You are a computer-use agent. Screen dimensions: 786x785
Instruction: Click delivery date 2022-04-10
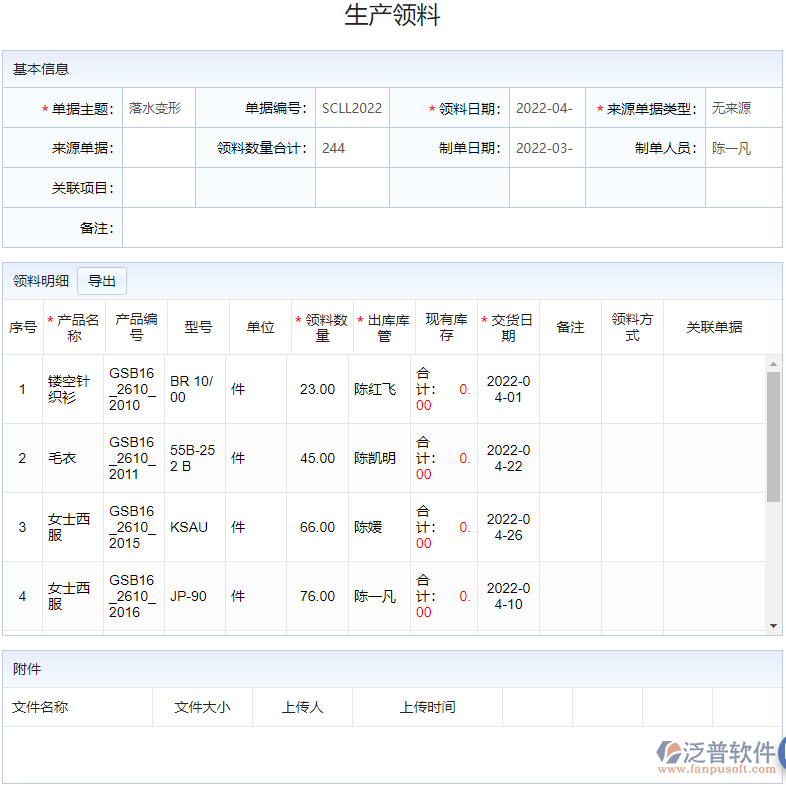click(x=508, y=596)
